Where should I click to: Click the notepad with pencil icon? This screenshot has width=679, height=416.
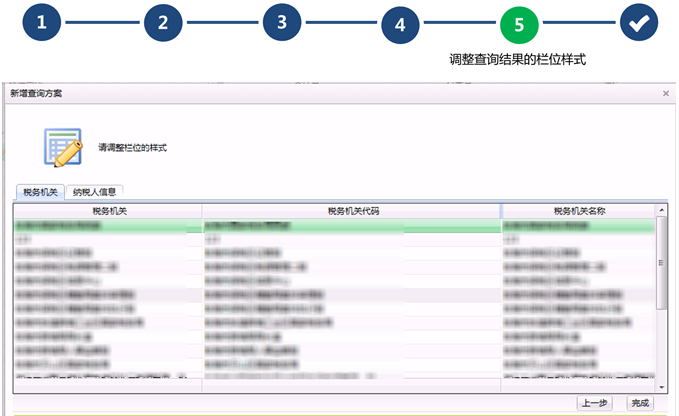62,147
